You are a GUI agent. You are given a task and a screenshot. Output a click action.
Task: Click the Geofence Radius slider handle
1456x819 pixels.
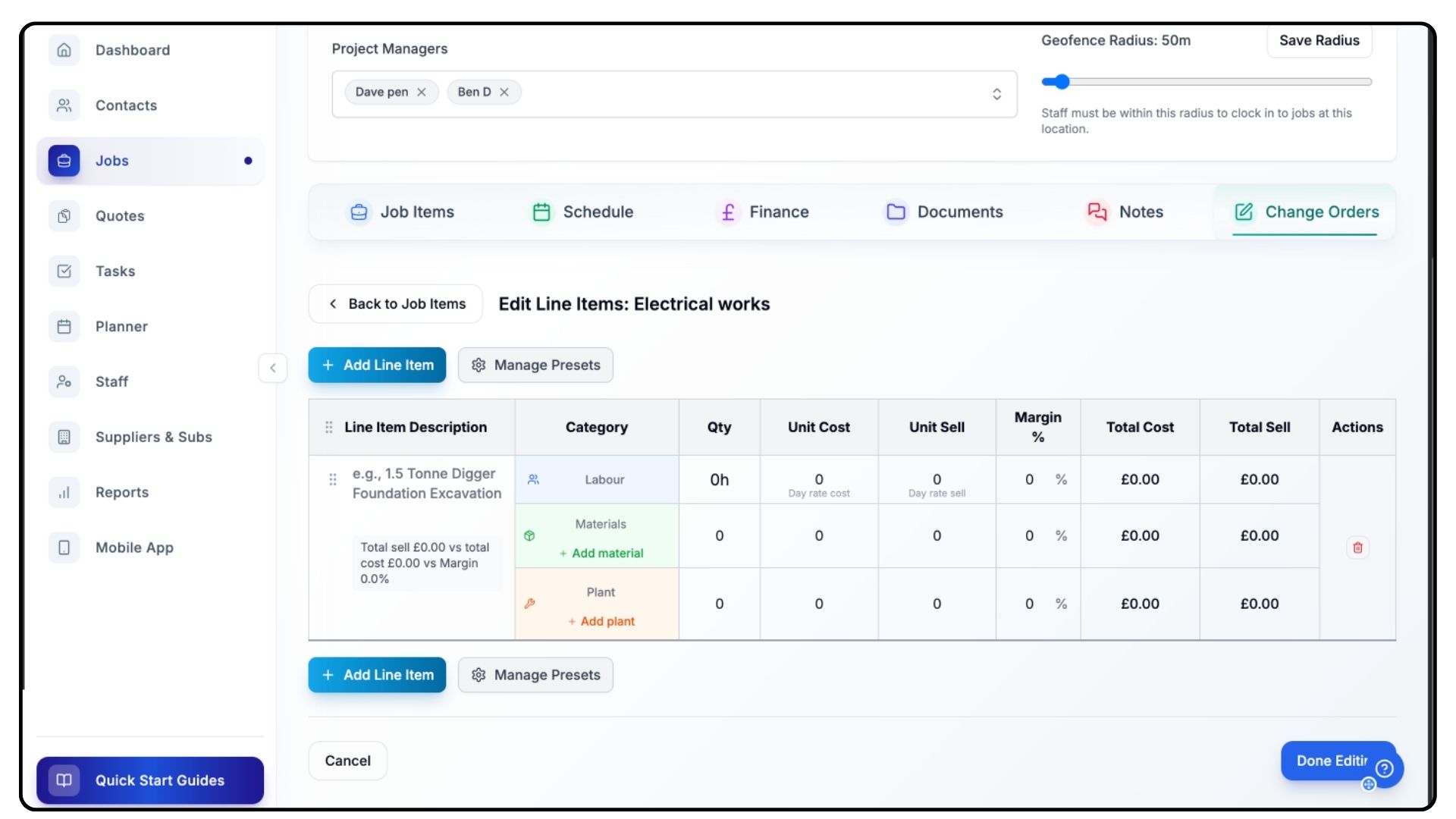[1062, 82]
